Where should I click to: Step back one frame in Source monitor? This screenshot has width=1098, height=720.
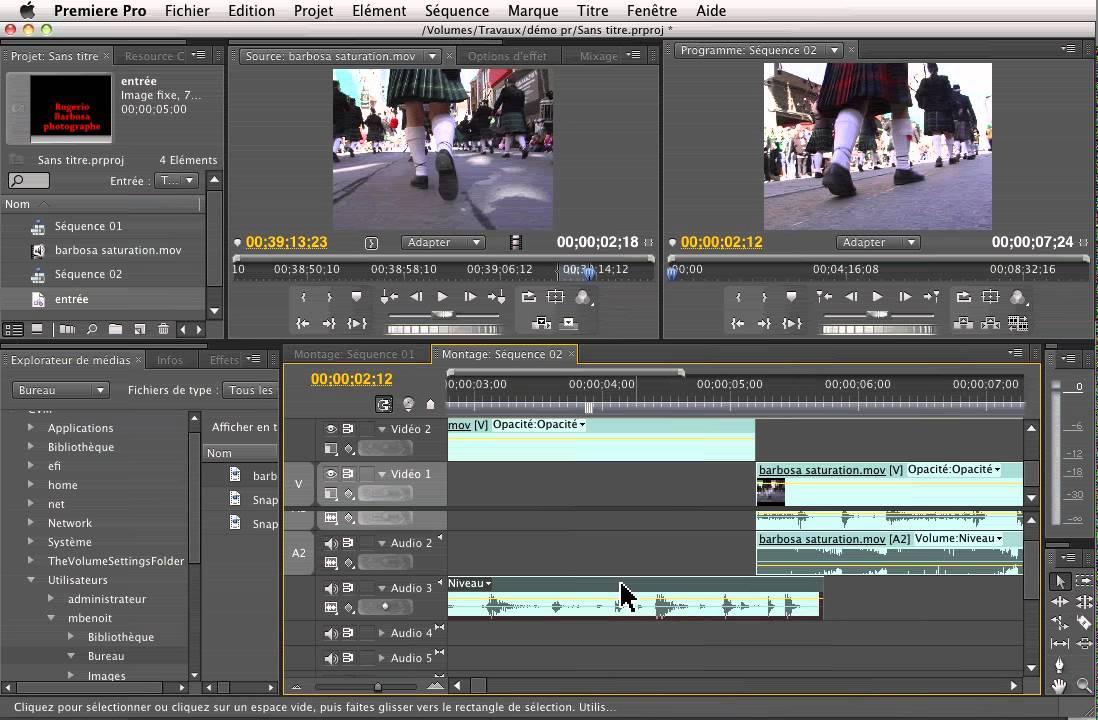pos(416,297)
